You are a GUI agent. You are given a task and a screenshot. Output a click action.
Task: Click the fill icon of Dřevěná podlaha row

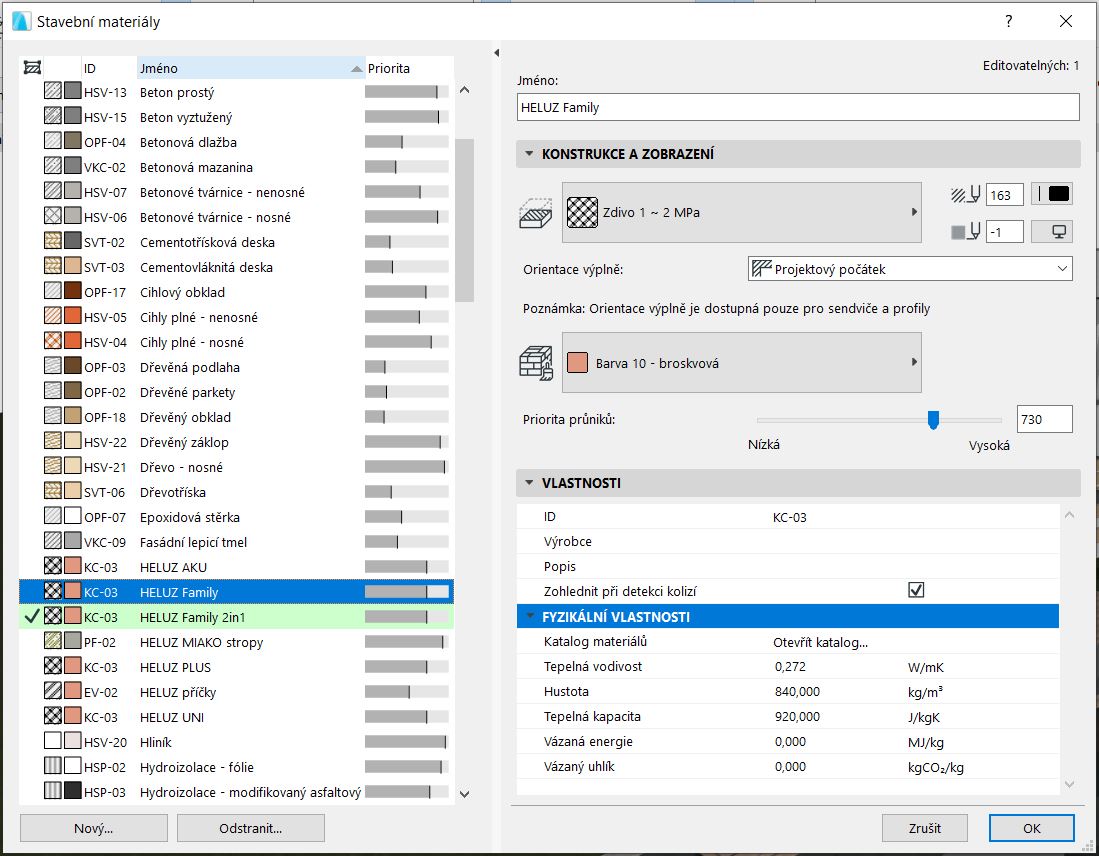[53, 367]
